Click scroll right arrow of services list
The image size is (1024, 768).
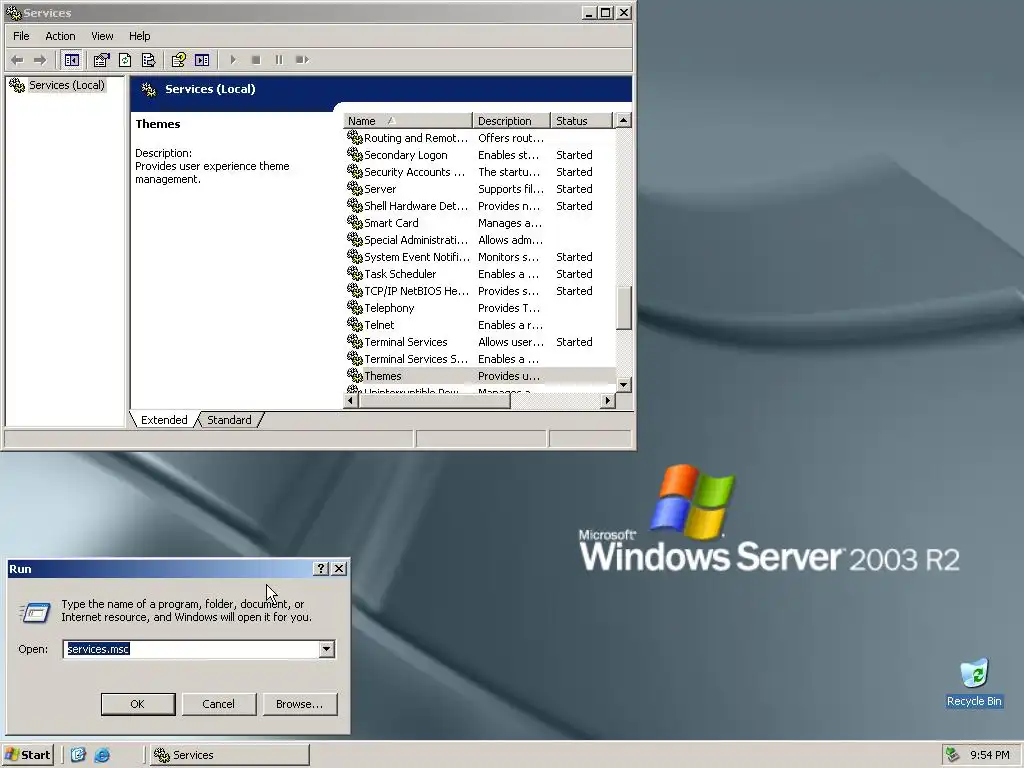608,400
